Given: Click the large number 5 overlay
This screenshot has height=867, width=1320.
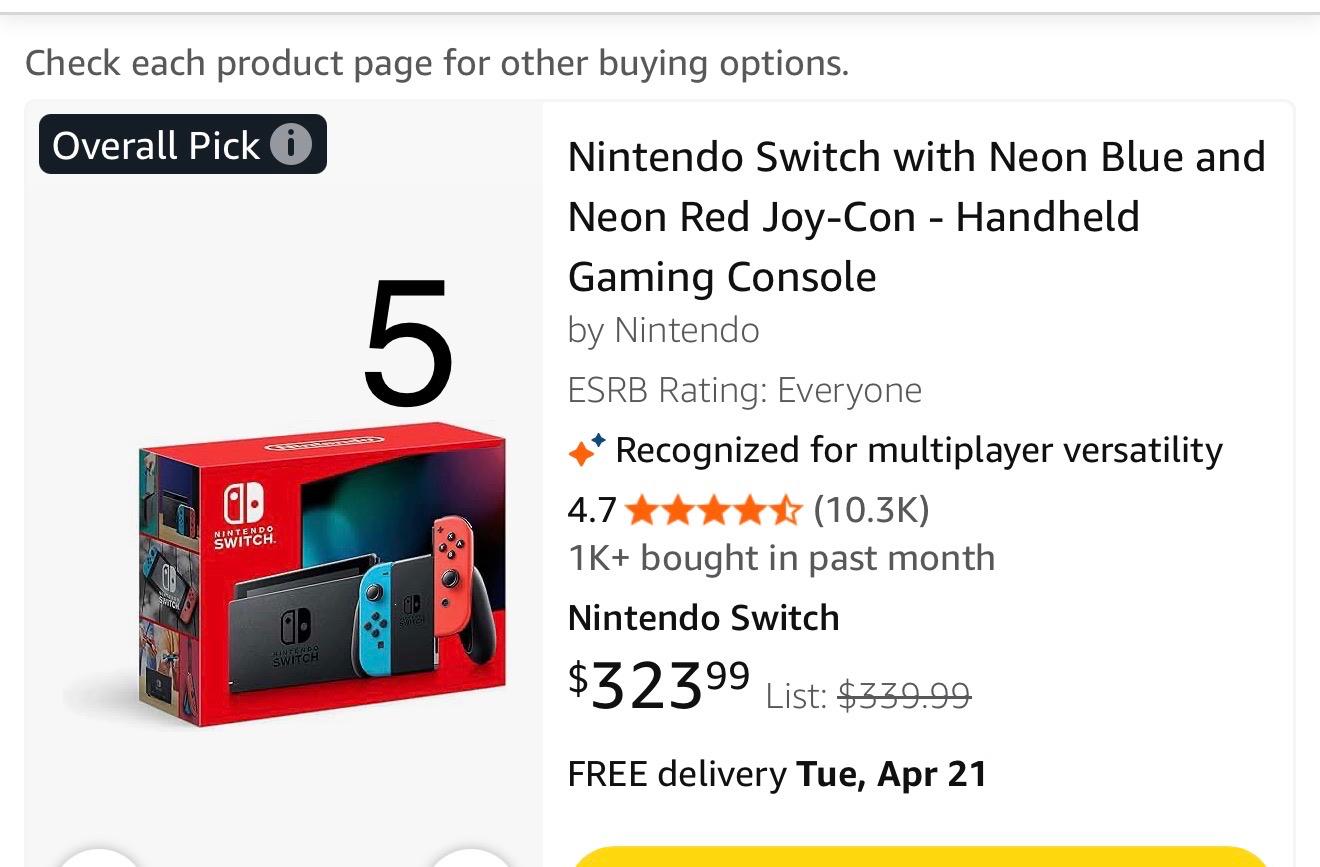Looking at the screenshot, I should 408,342.
